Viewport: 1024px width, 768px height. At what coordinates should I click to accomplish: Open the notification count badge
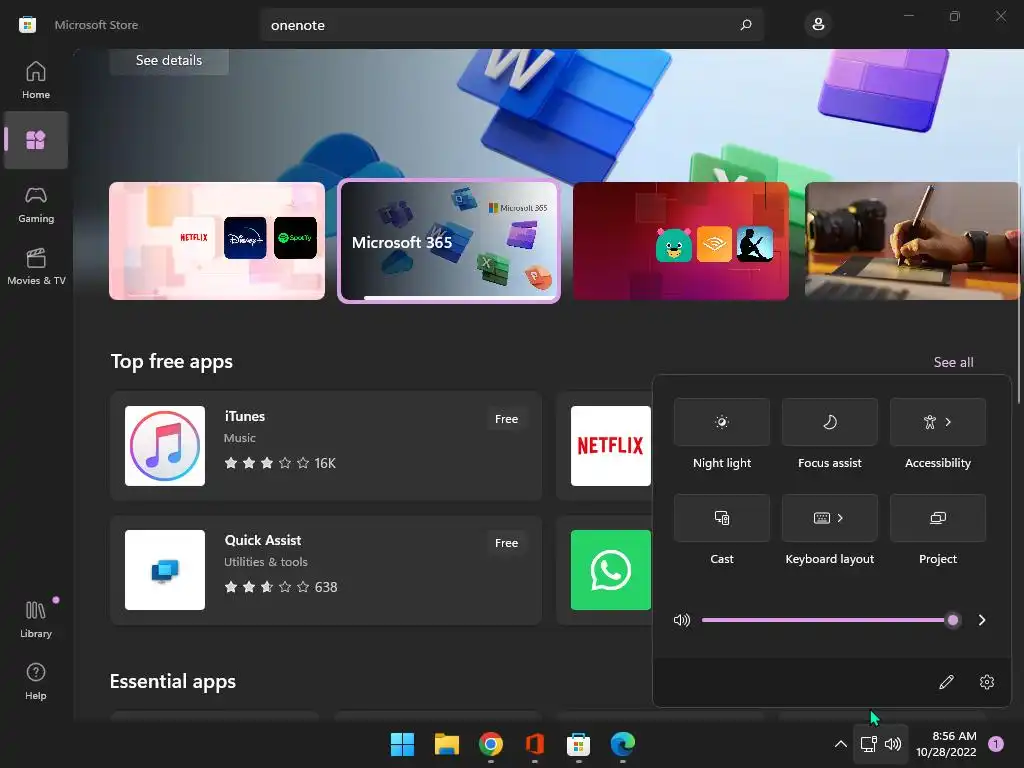coord(996,743)
